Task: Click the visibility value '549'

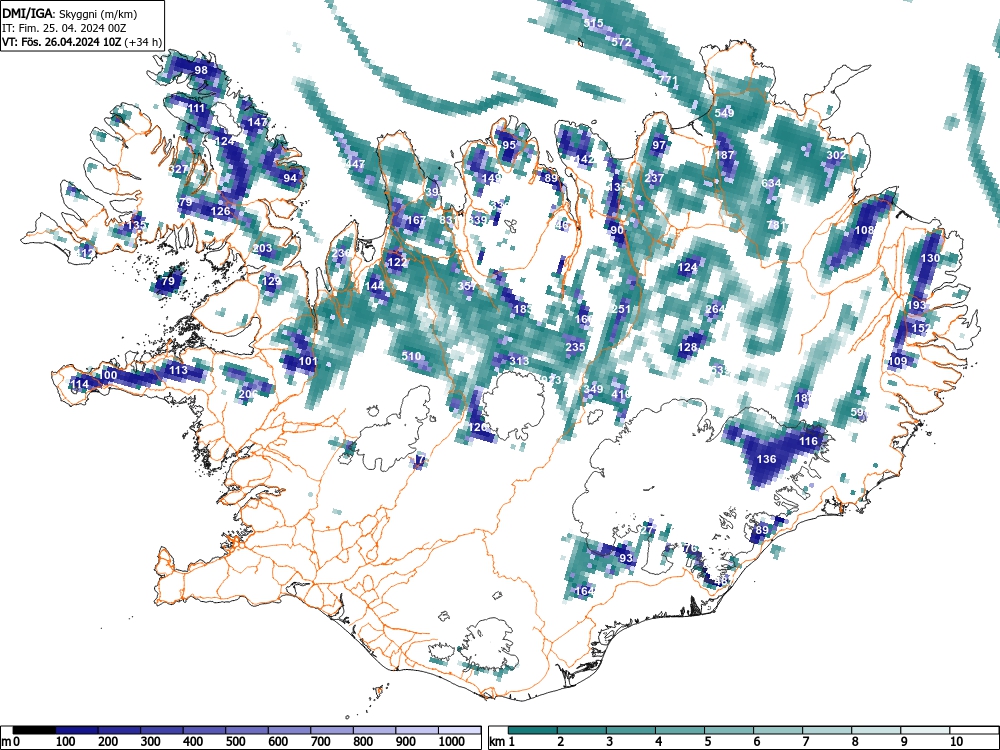Action: click(x=724, y=113)
